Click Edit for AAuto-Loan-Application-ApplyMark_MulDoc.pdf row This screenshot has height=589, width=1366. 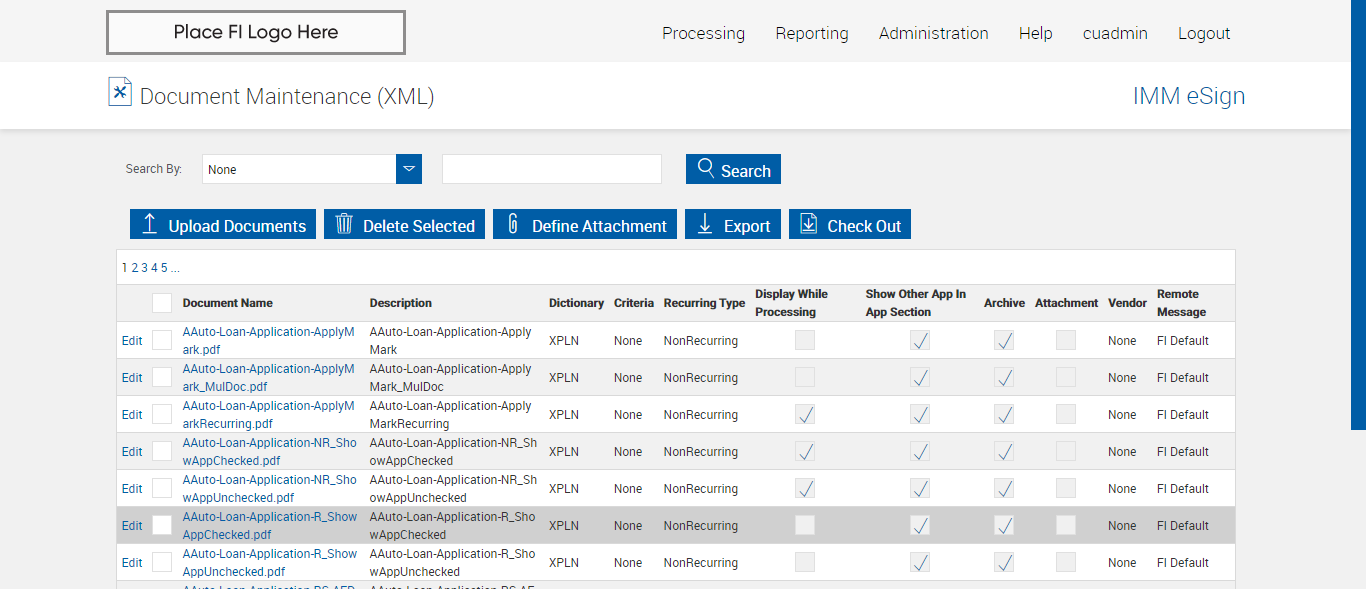pyautogui.click(x=132, y=378)
